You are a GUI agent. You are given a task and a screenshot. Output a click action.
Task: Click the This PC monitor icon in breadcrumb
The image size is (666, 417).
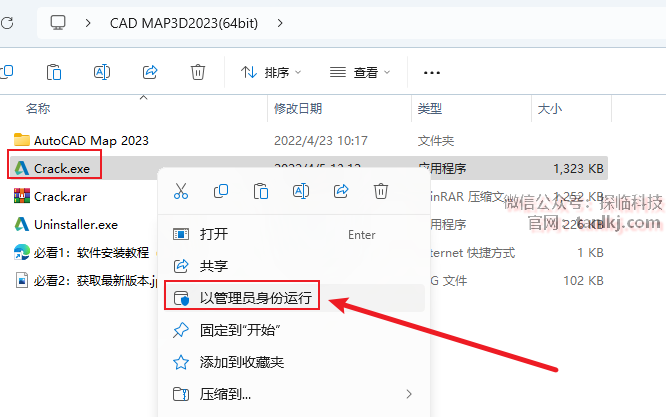(x=58, y=23)
